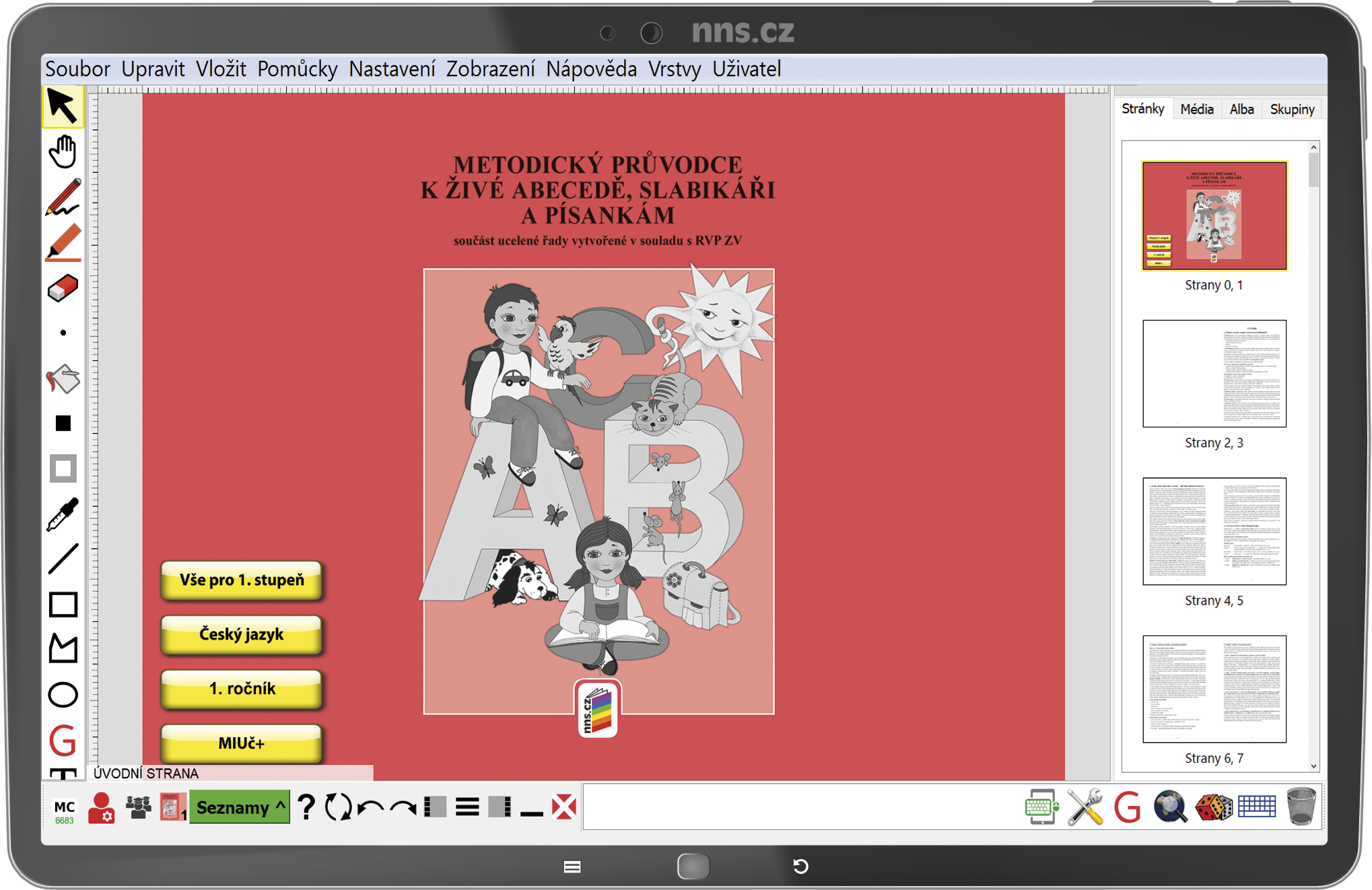Switch to the Média tab
This screenshot has width=1372, height=890.
pyautogui.click(x=1196, y=109)
